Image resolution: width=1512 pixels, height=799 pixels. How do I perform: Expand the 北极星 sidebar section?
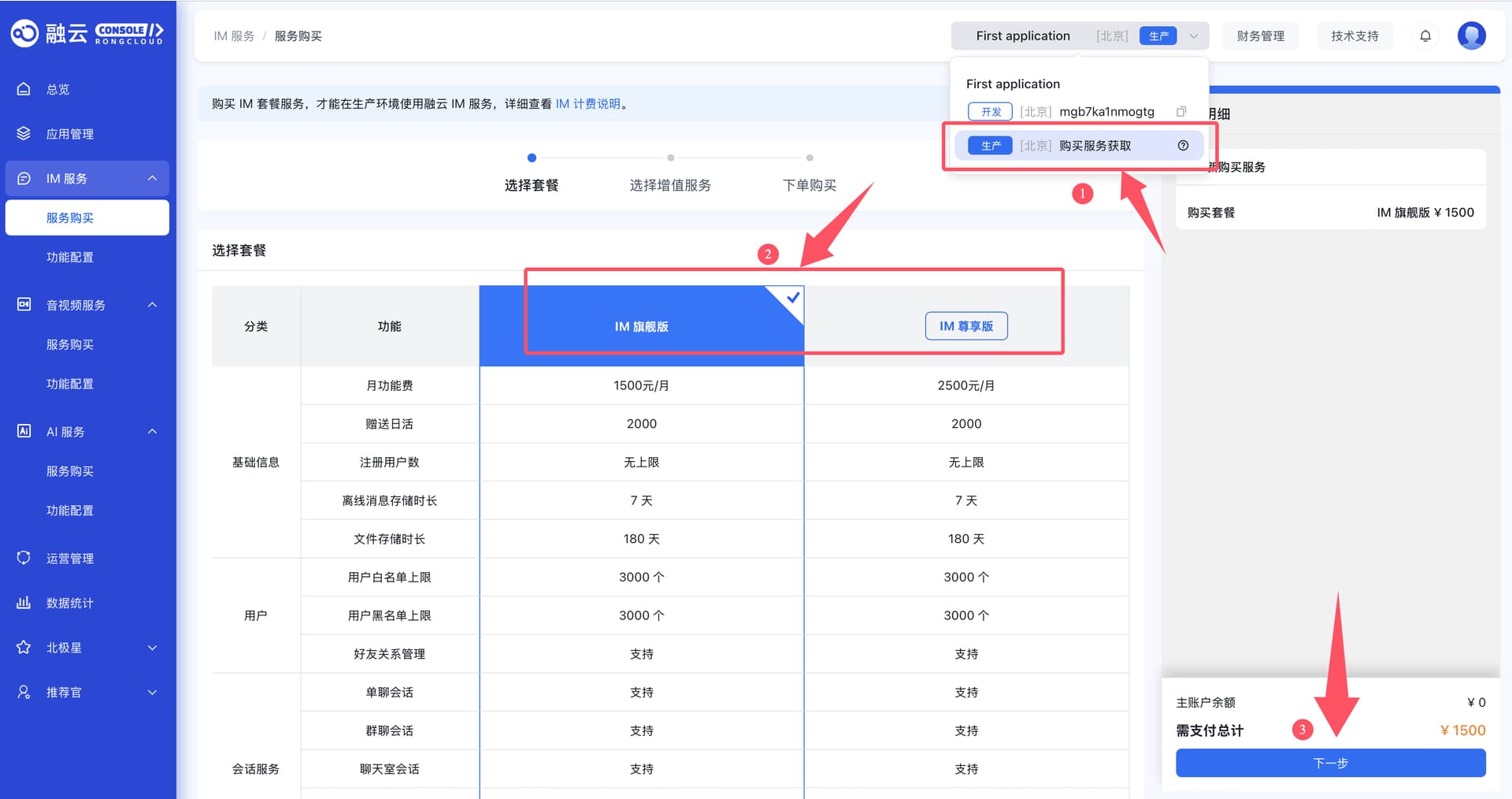[152, 648]
